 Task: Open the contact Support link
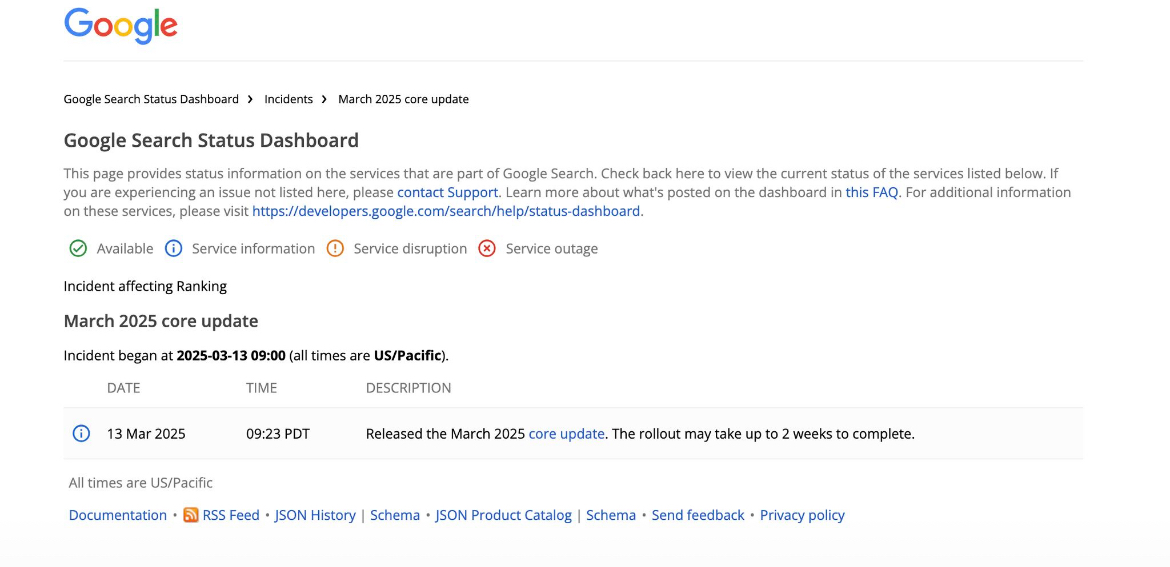[x=447, y=192]
